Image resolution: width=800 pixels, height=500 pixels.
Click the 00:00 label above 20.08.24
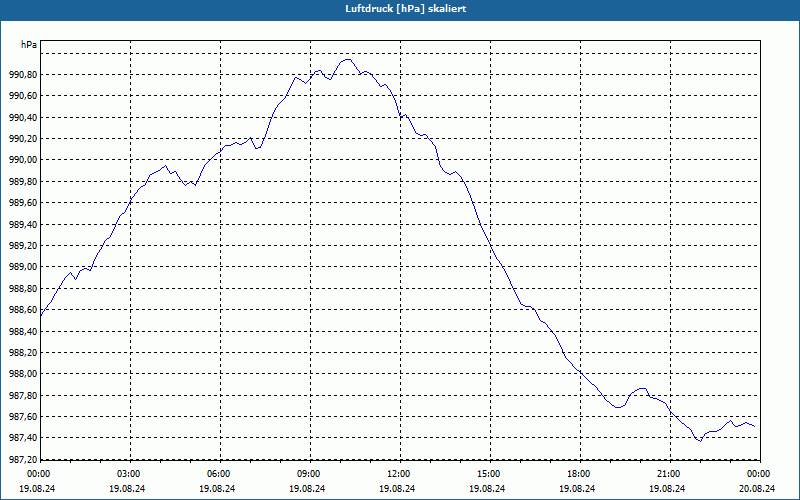pos(760,474)
